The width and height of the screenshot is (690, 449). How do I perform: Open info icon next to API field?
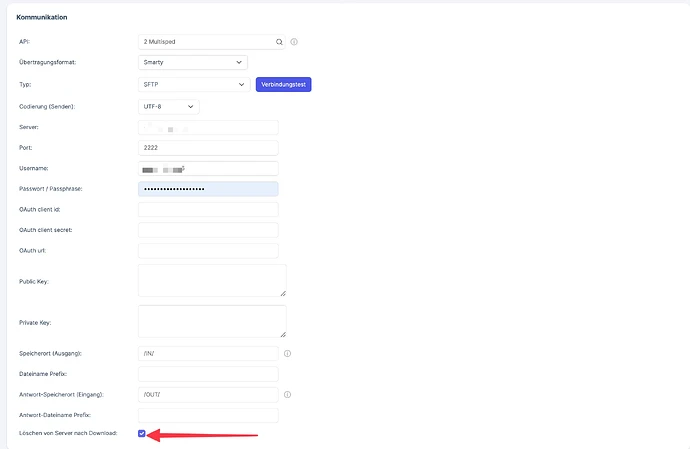tap(294, 42)
